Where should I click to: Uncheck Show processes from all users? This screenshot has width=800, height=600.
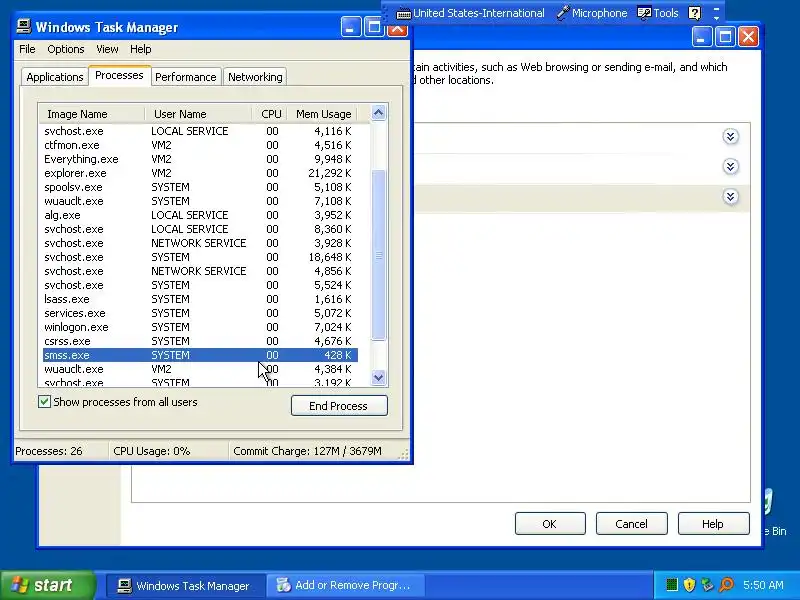pos(44,402)
